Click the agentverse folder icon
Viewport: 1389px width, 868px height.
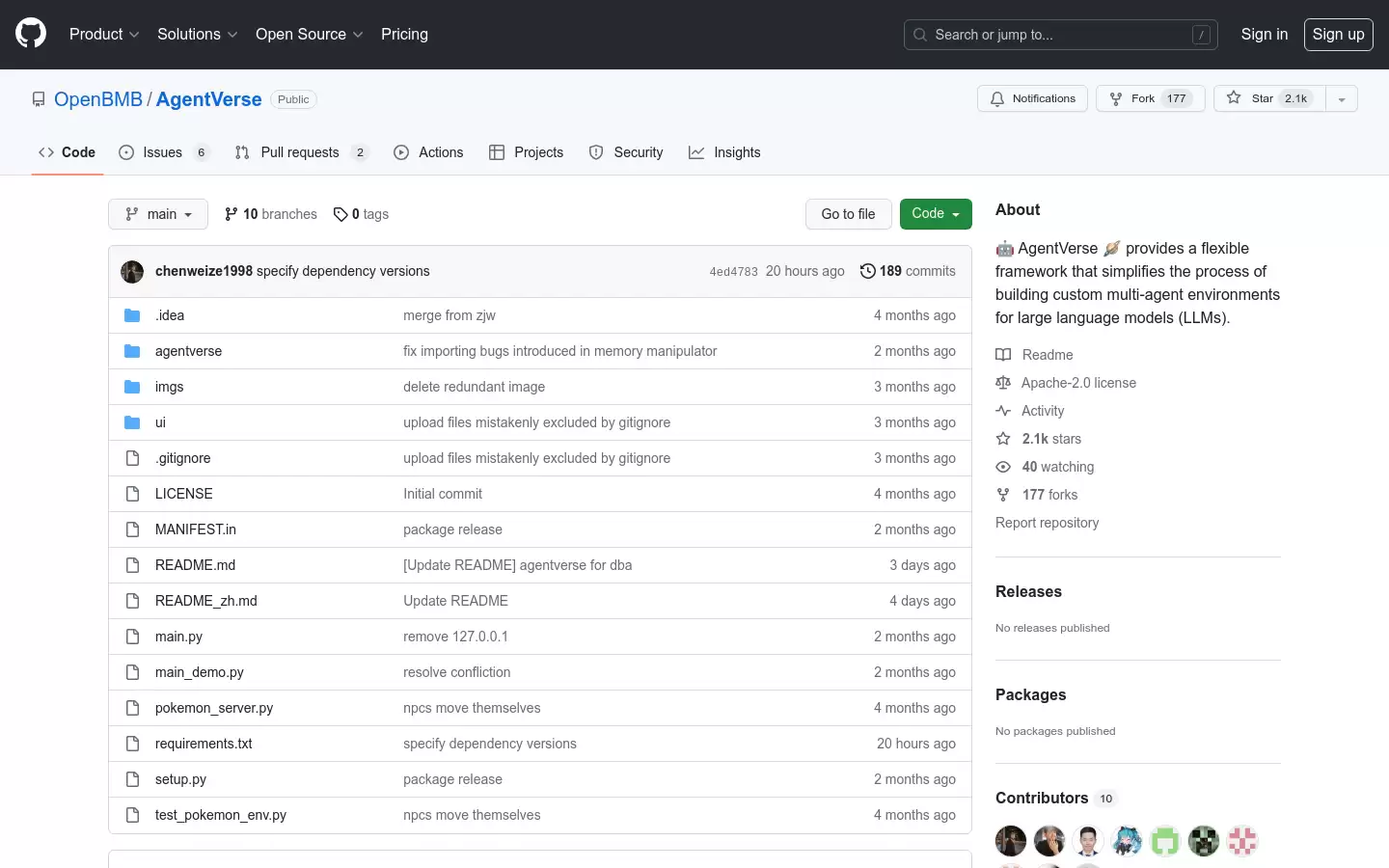[132, 351]
